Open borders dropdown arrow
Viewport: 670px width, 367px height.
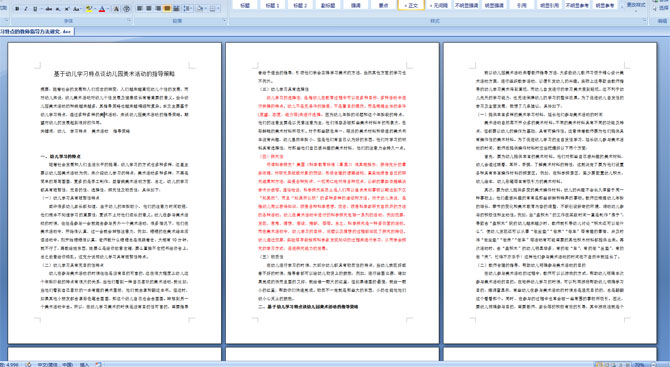point(218,9)
